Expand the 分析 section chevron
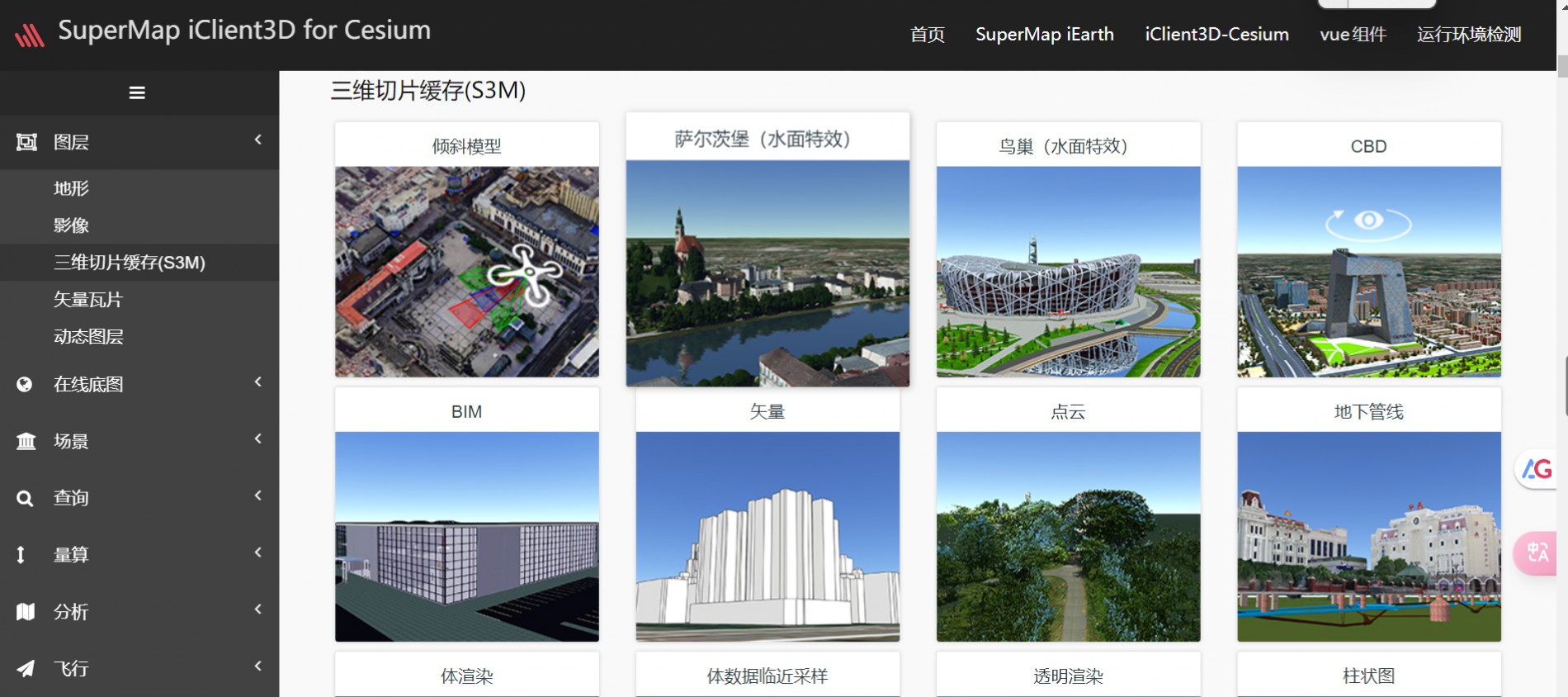This screenshot has height=697, width=1568. tap(258, 609)
